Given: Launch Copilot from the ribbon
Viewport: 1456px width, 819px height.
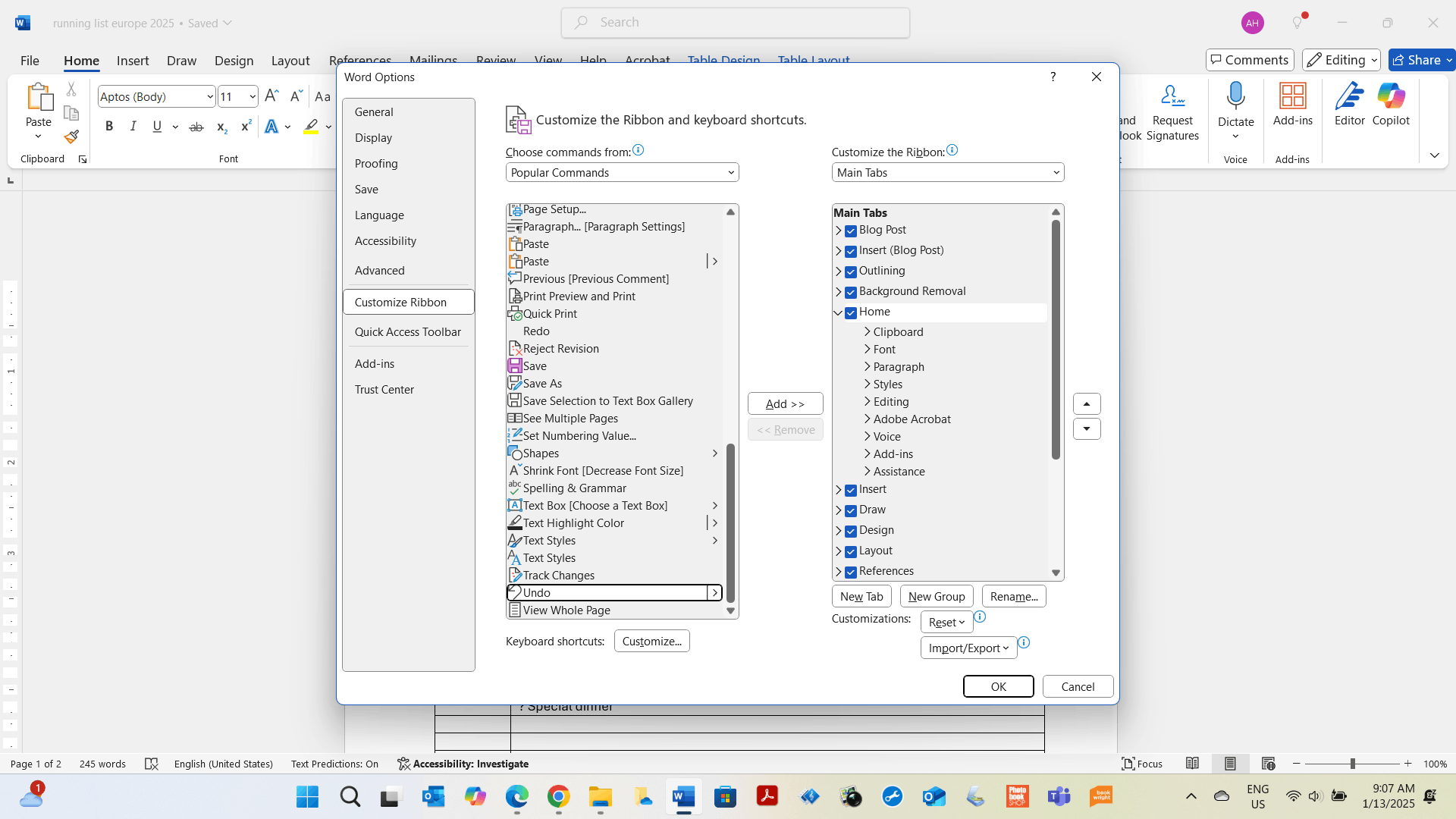Looking at the screenshot, I should (x=1391, y=96).
